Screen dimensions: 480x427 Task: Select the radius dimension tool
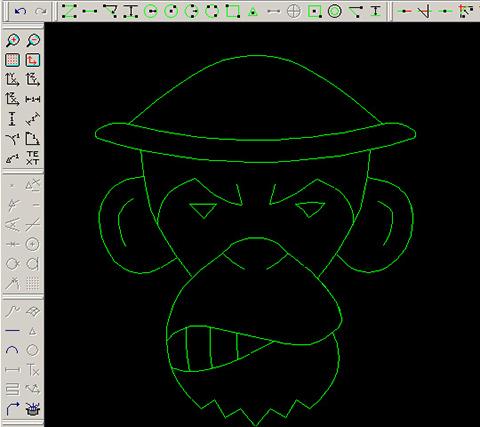pyautogui.click(x=13, y=139)
